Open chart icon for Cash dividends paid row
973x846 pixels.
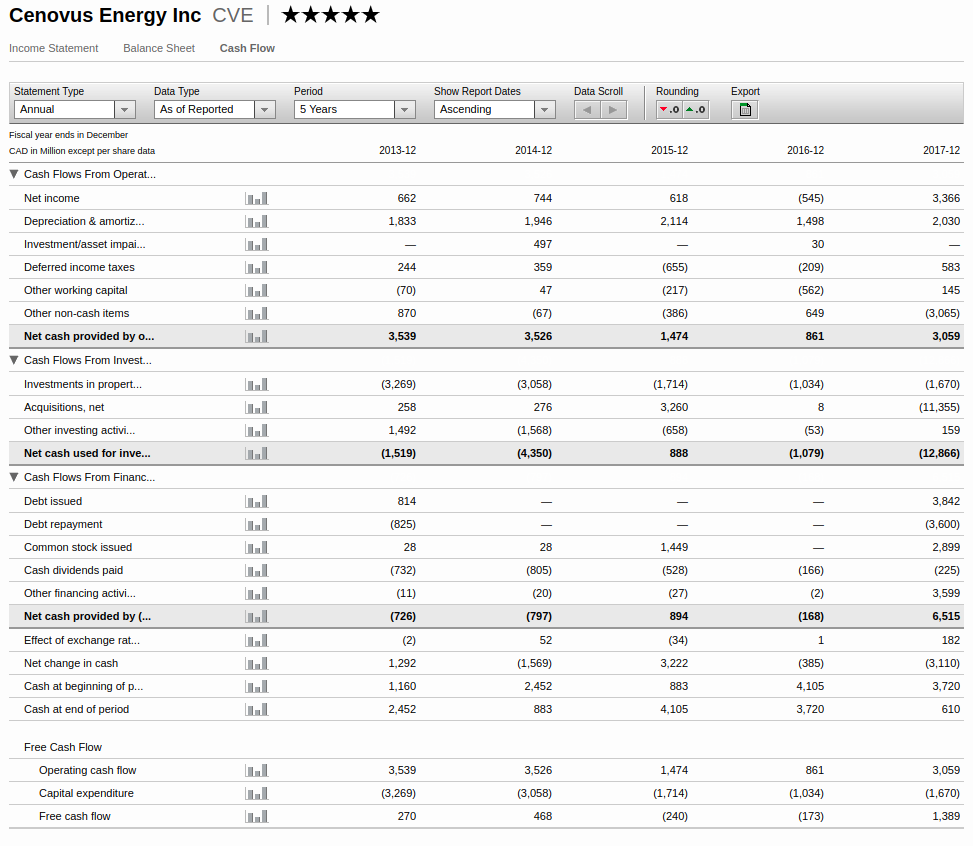pos(257,570)
